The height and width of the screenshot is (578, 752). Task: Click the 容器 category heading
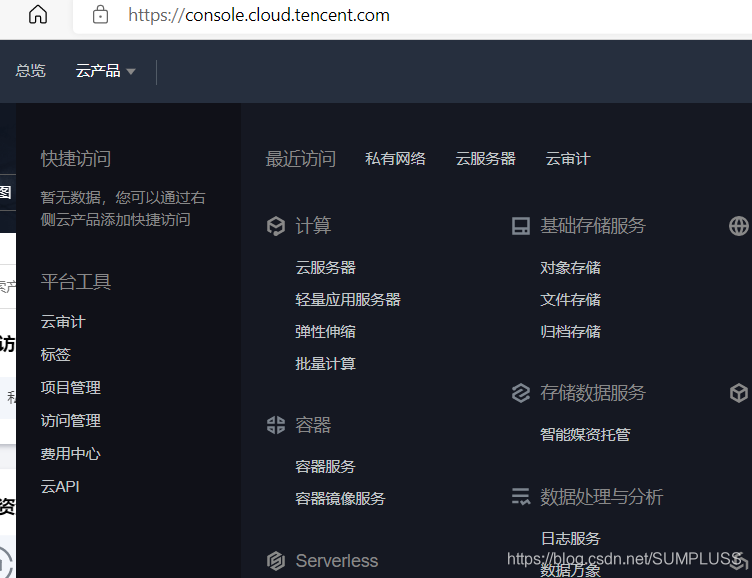(x=313, y=425)
